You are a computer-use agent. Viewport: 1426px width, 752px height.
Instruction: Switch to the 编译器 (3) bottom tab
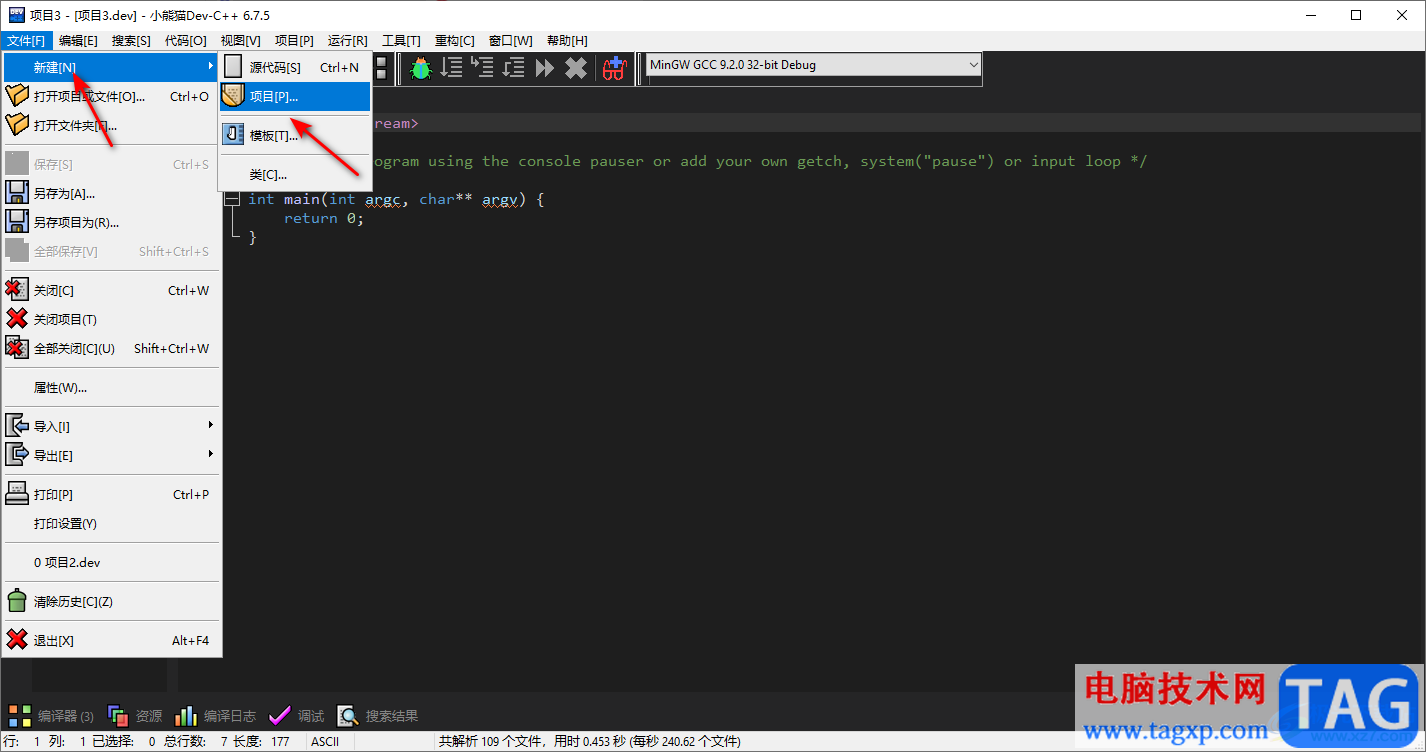point(51,716)
